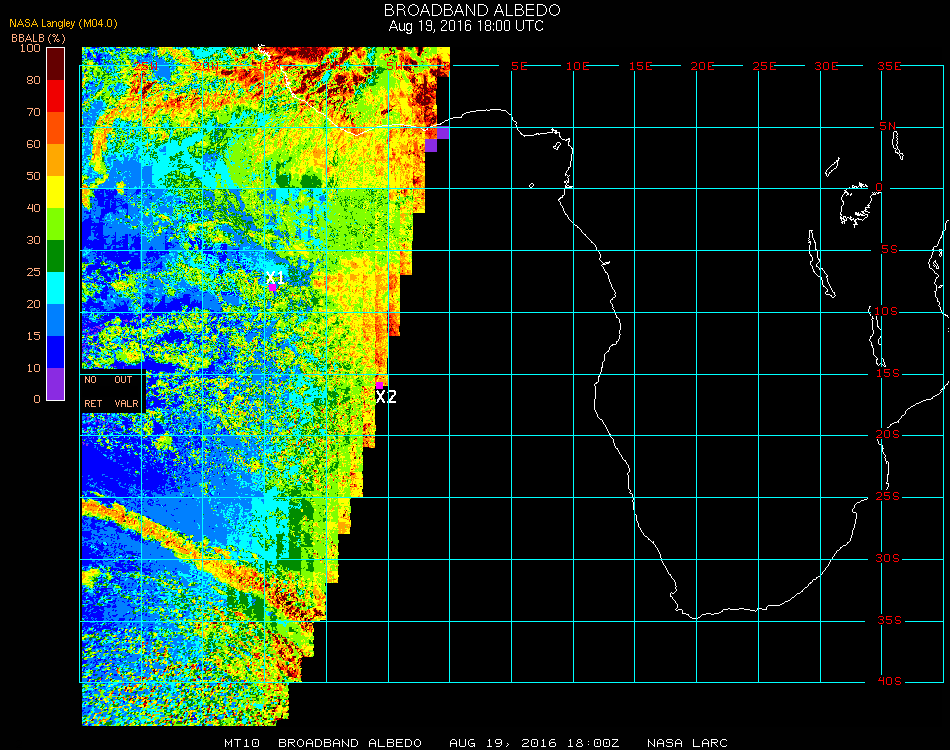The image size is (950, 750).
Task: Click the 0 equator latitude label
Action: pyautogui.click(x=879, y=188)
